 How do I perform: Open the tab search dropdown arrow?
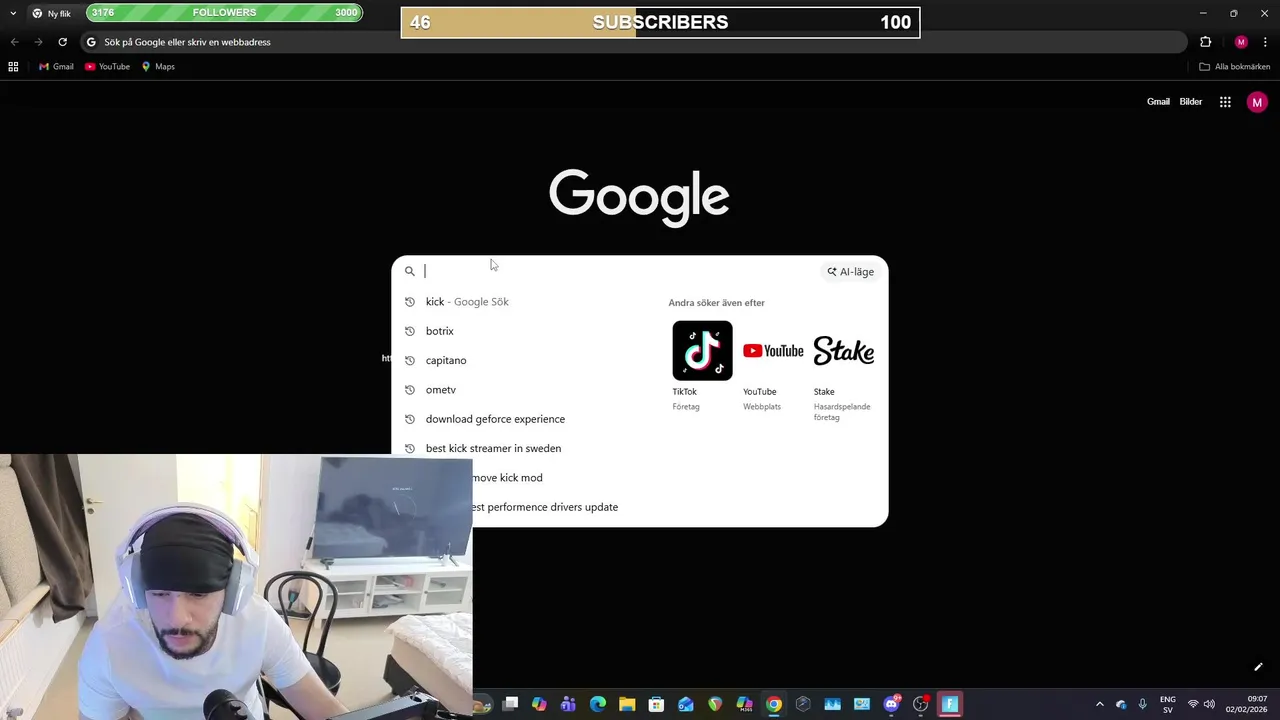click(13, 13)
